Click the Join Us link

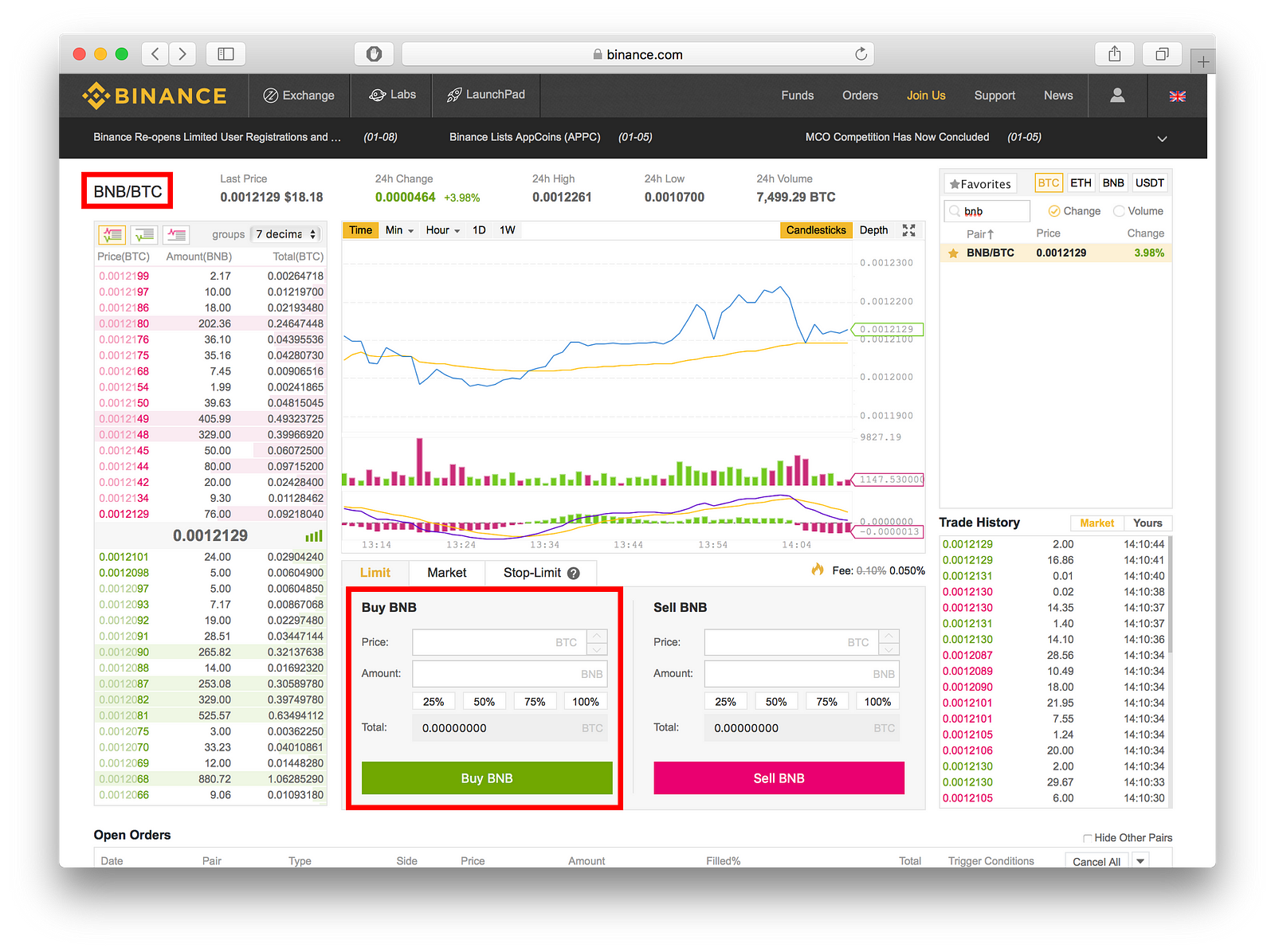pos(926,96)
